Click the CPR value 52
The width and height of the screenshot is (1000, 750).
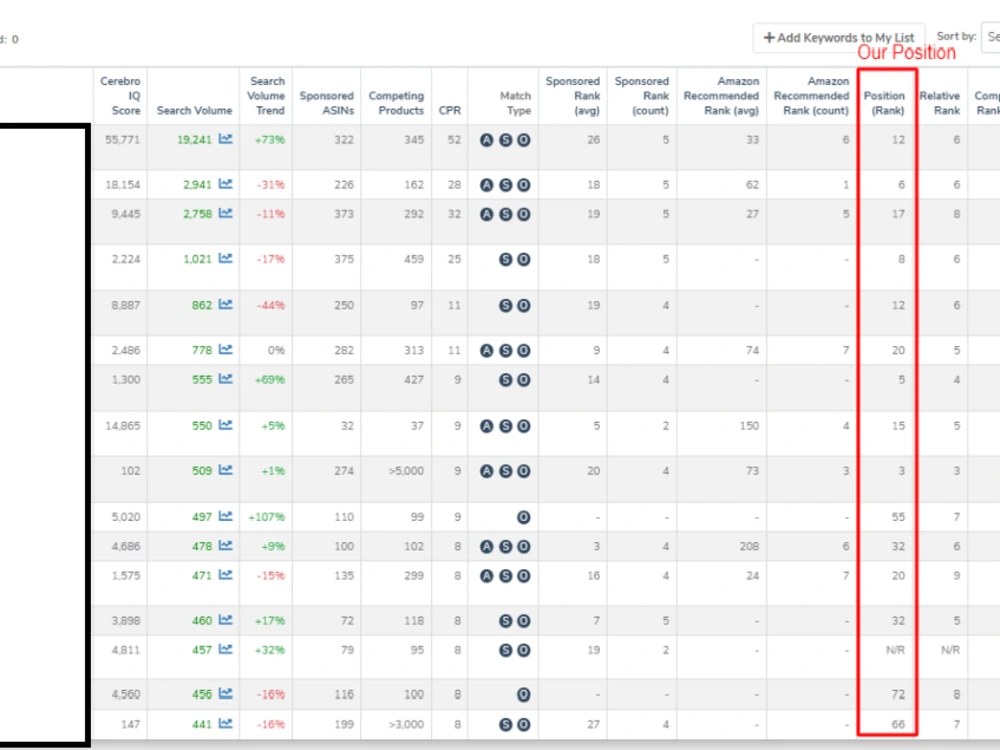point(454,140)
